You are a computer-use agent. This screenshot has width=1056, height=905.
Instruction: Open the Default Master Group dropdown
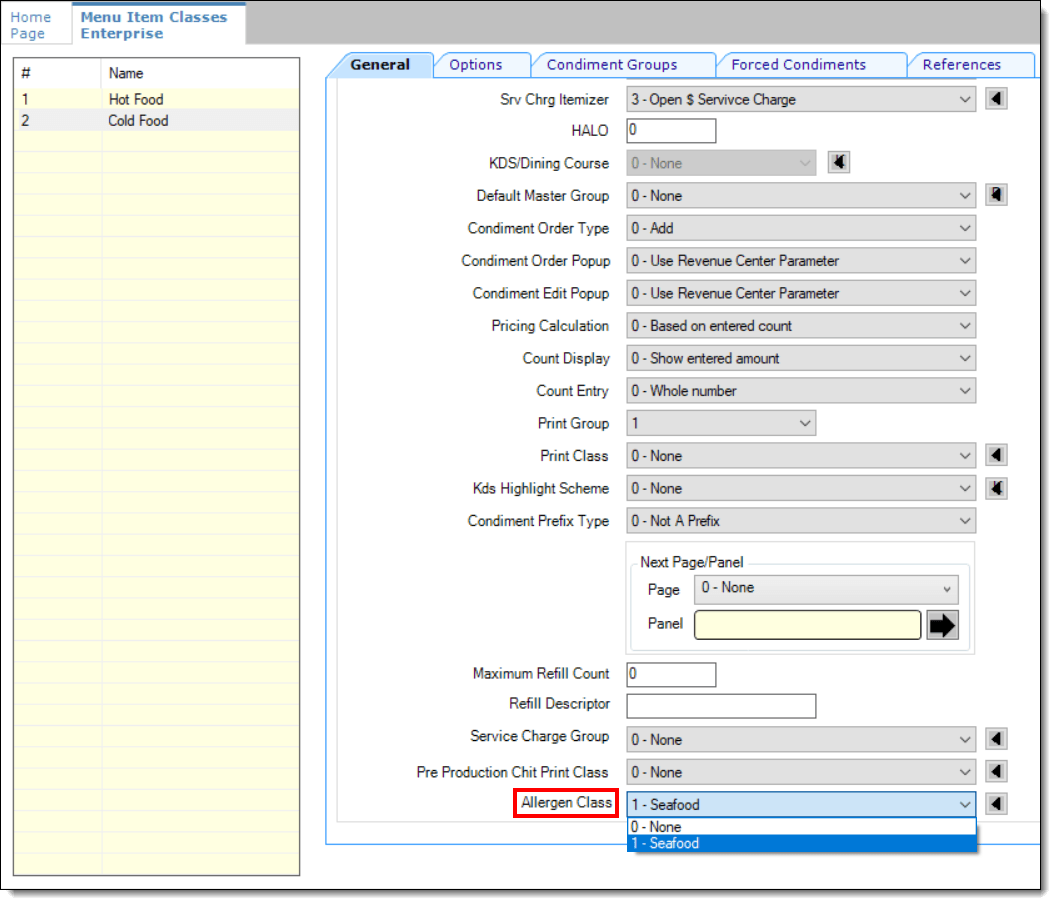point(801,196)
